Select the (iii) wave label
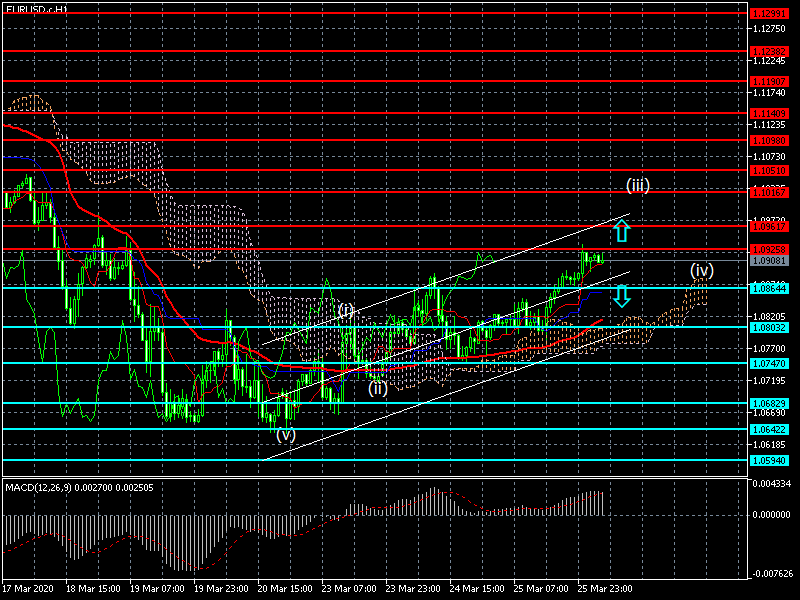This screenshot has height=600, width=800. click(638, 185)
